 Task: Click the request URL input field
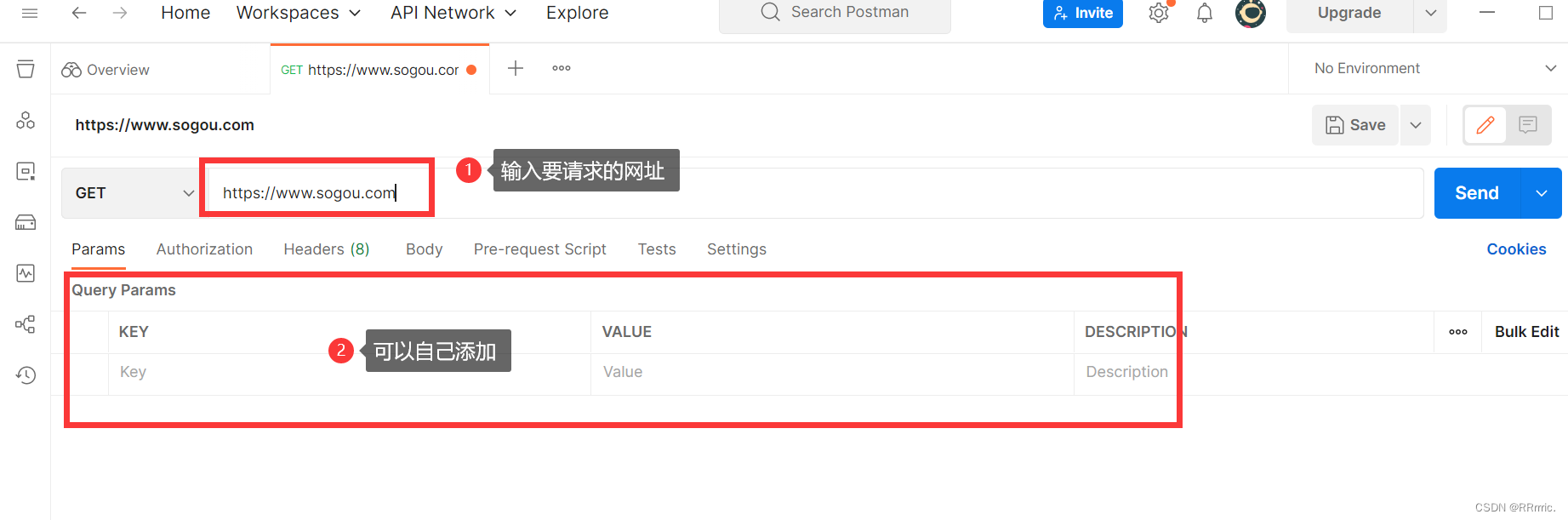tap(816, 193)
